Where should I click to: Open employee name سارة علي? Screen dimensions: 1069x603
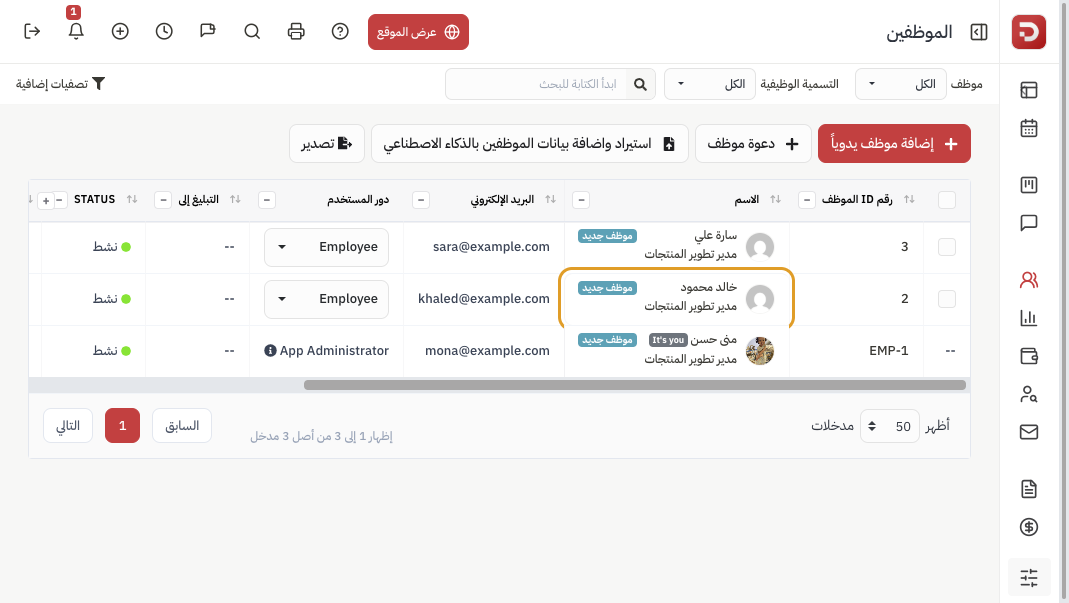[x=715, y=235]
